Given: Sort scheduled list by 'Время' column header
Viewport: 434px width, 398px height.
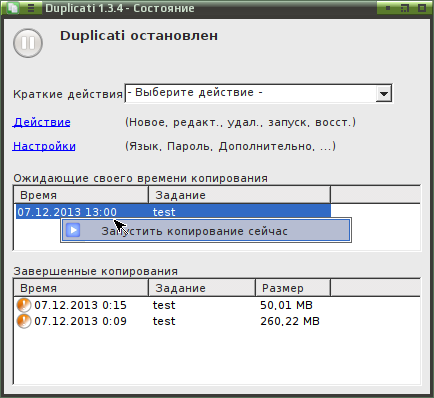Looking at the screenshot, I should 81,195.
